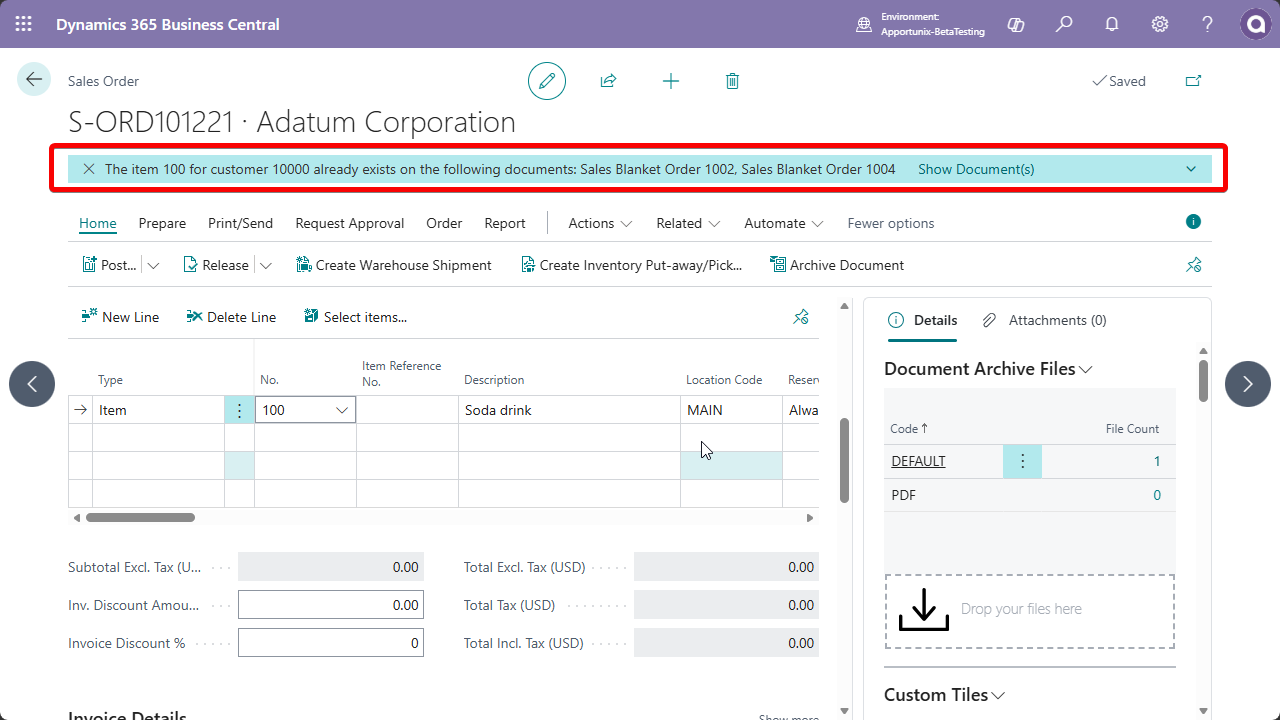Switch to Attachments (0) tab
The image size is (1280, 720).
[x=1045, y=320]
